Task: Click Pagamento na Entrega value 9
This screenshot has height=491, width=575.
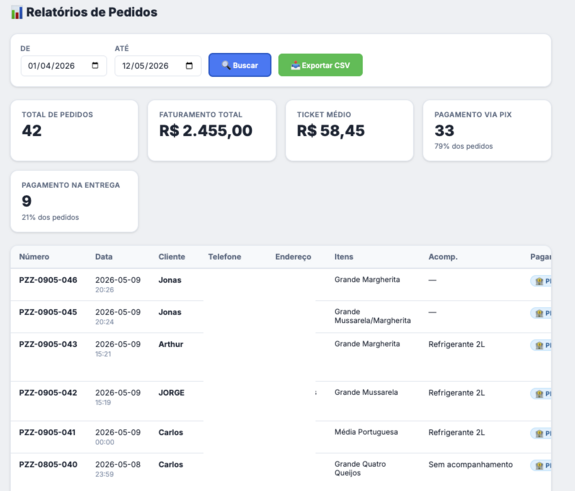Action: (27, 201)
